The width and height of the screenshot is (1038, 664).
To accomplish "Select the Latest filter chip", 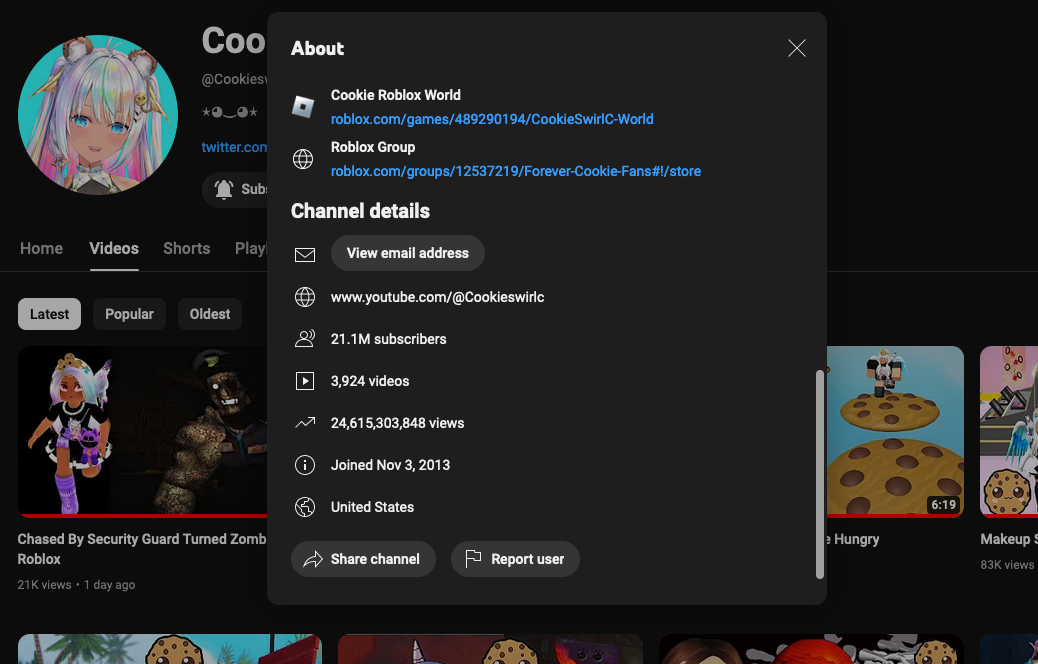I will [x=50, y=314].
